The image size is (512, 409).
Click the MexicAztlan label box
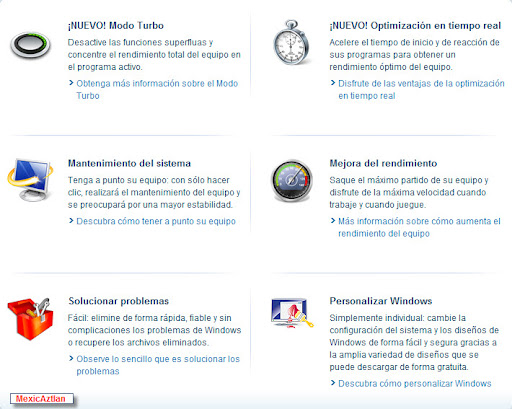[x=42, y=399]
